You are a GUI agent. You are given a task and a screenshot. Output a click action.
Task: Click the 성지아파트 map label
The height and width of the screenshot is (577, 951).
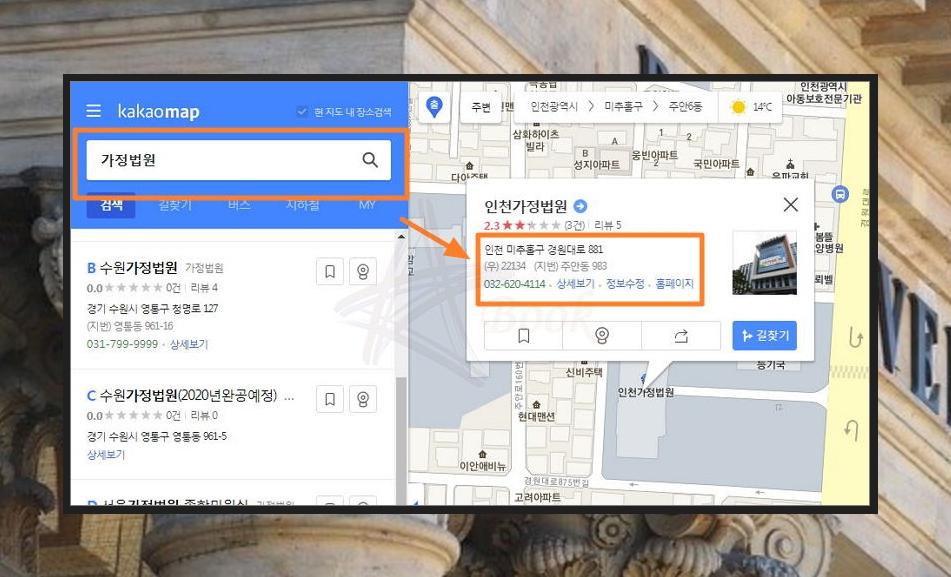(597, 164)
